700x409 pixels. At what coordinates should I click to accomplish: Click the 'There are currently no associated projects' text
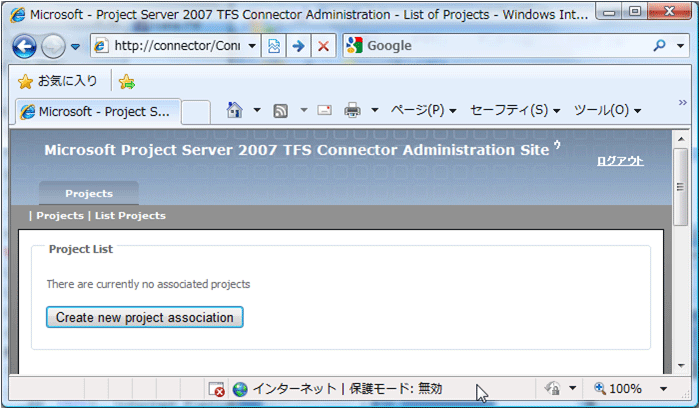point(148,284)
